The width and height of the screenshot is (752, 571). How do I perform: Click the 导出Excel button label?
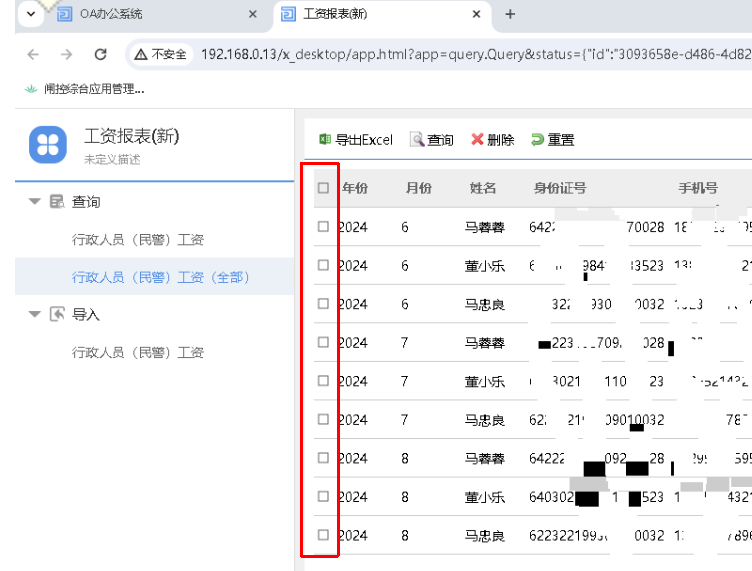(x=364, y=140)
